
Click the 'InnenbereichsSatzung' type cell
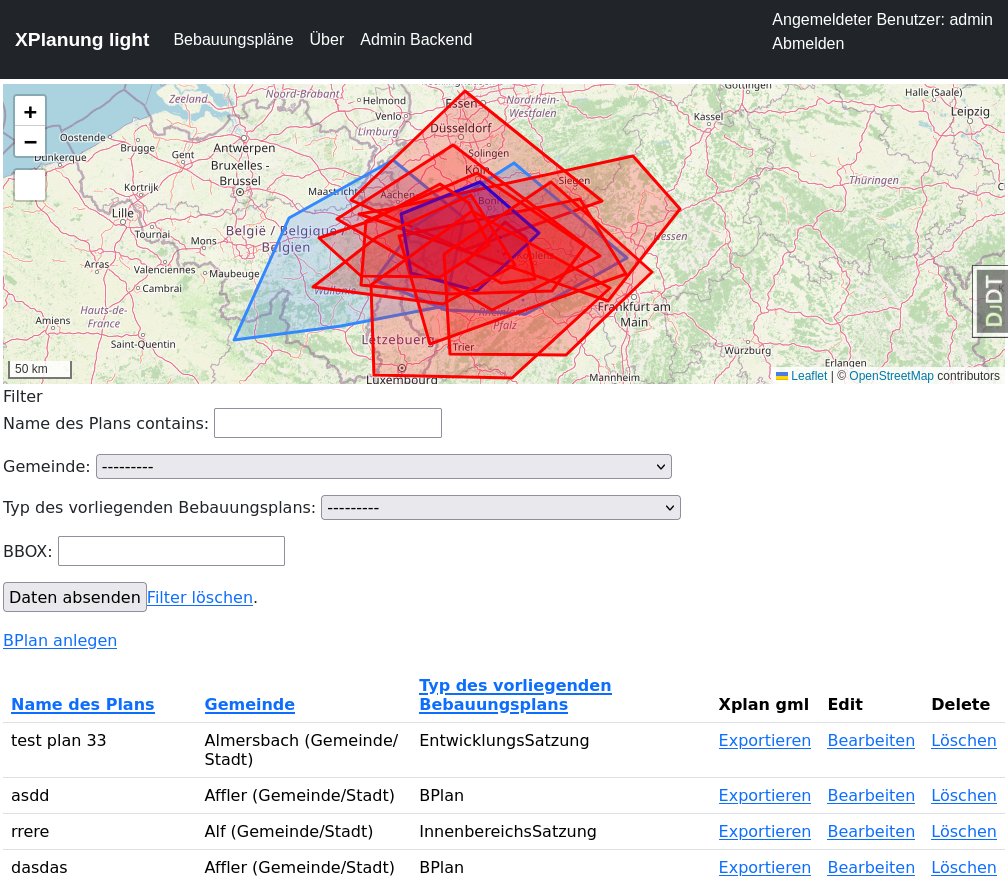pos(508,832)
